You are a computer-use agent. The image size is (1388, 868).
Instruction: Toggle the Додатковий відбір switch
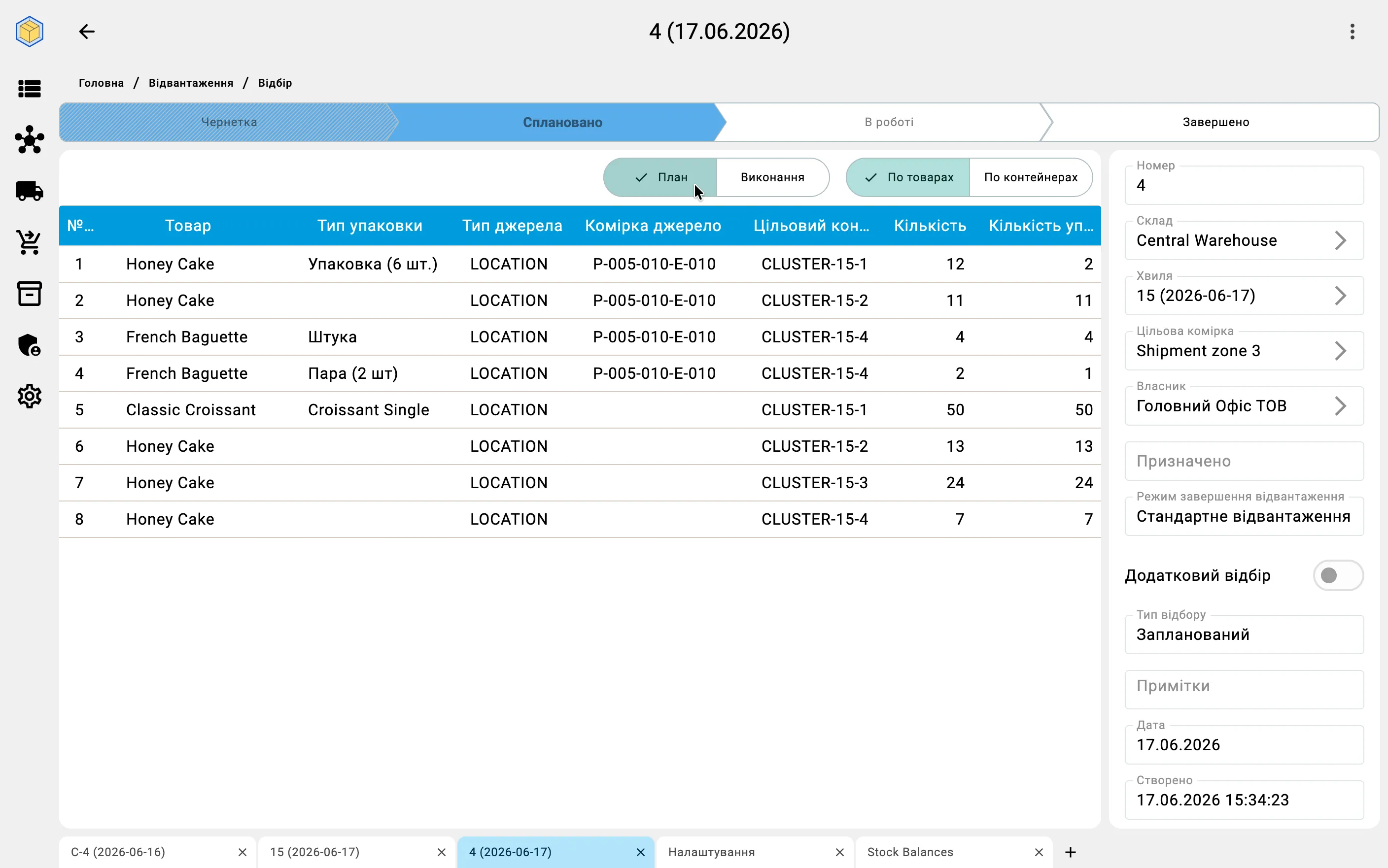tap(1337, 575)
